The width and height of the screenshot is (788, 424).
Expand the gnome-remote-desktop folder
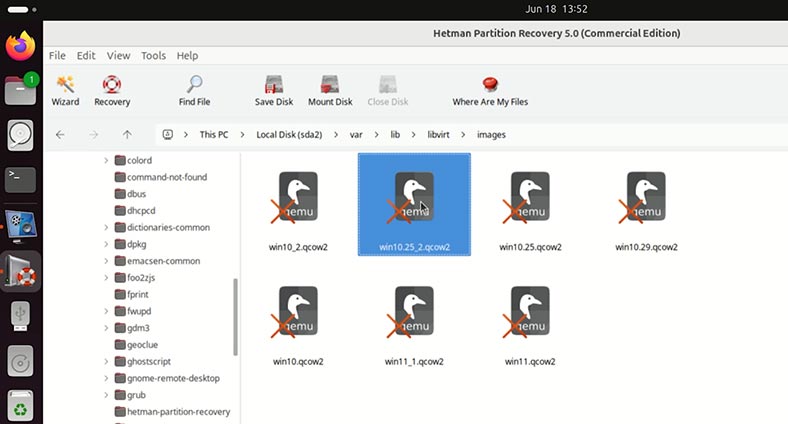click(106, 378)
